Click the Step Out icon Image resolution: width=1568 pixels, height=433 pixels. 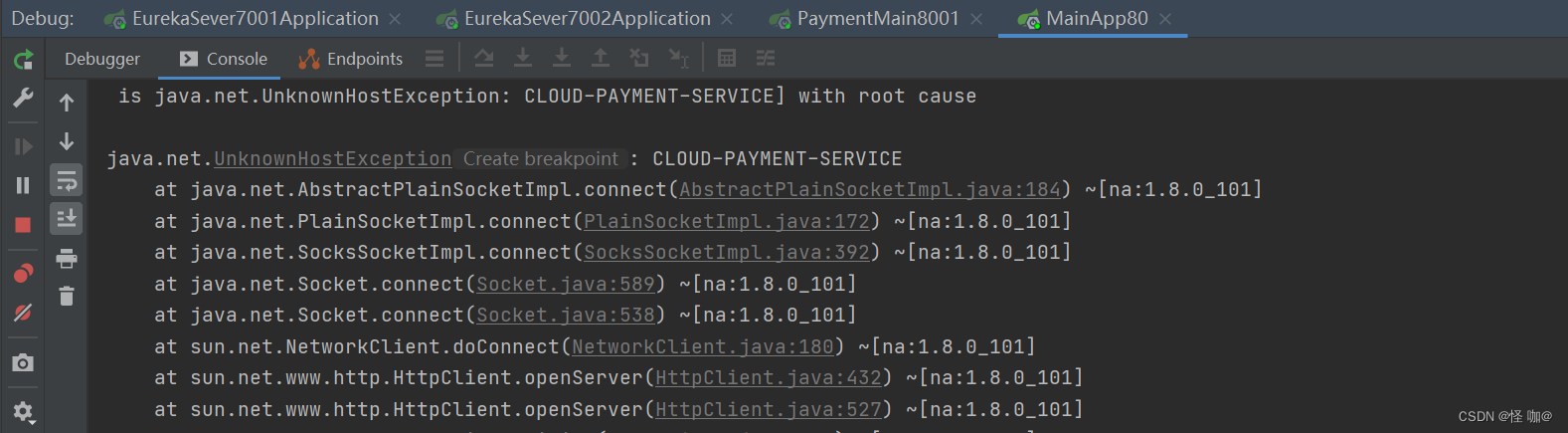point(601,59)
